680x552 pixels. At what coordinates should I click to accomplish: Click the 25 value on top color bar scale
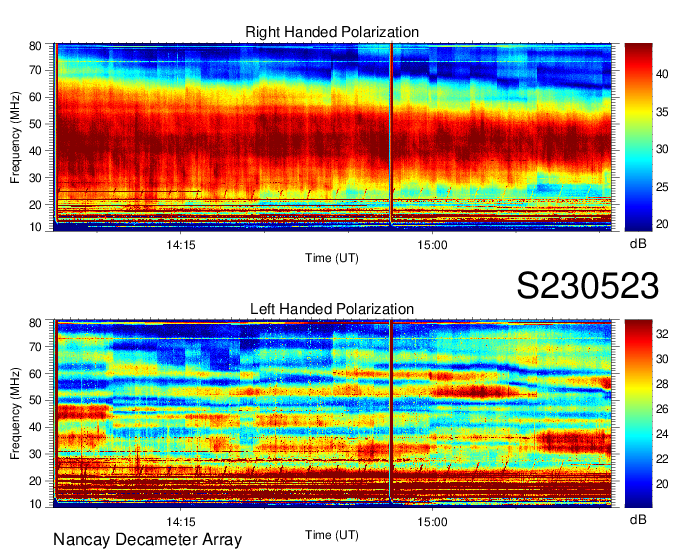click(x=662, y=187)
